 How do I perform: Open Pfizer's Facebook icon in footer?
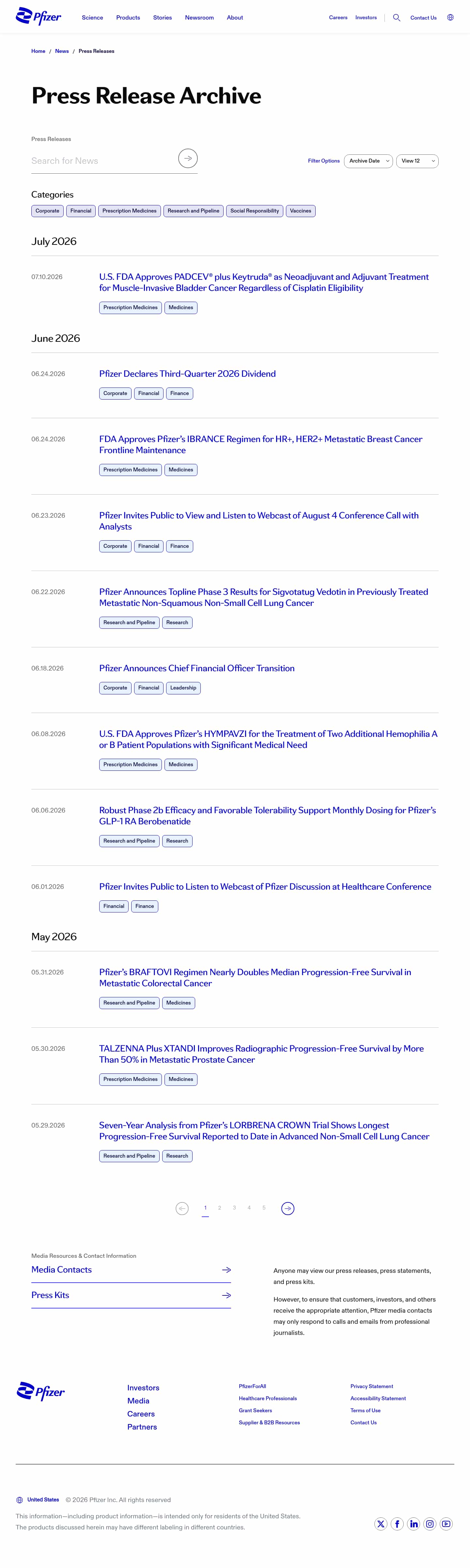[x=398, y=1524]
